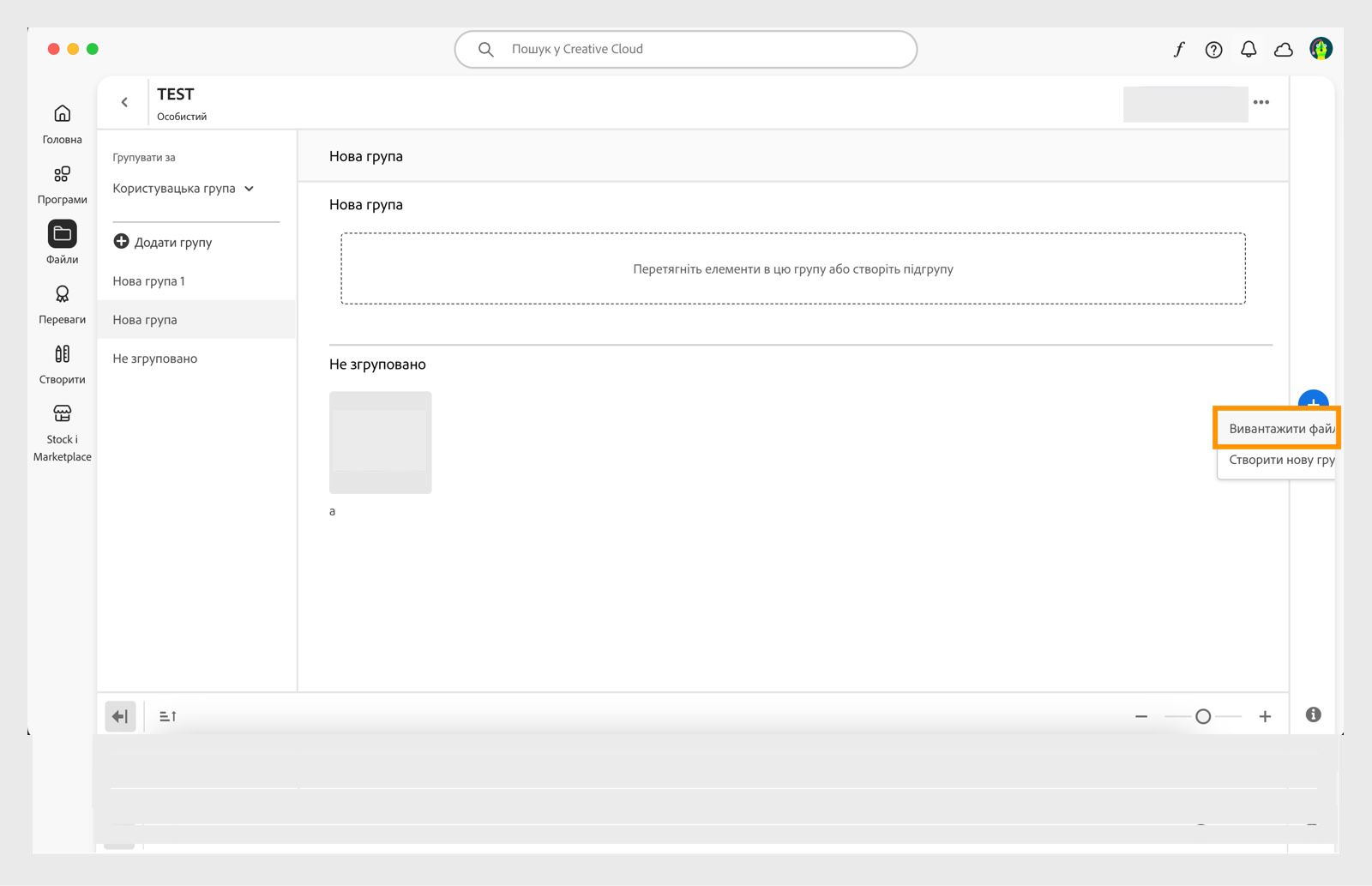Open the help question mark icon
This screenshot has height=886, width=1372.
coord(1213,50)
